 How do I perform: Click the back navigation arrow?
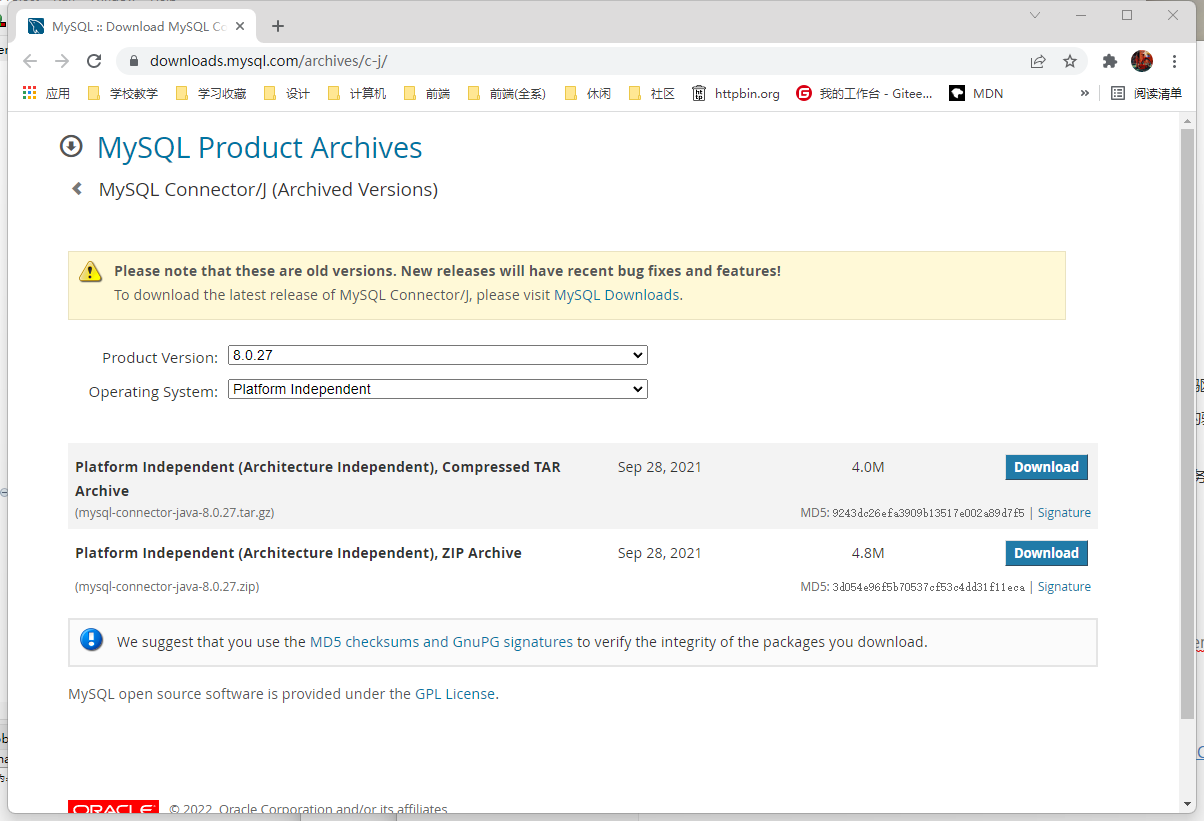[x=30, y=60]
